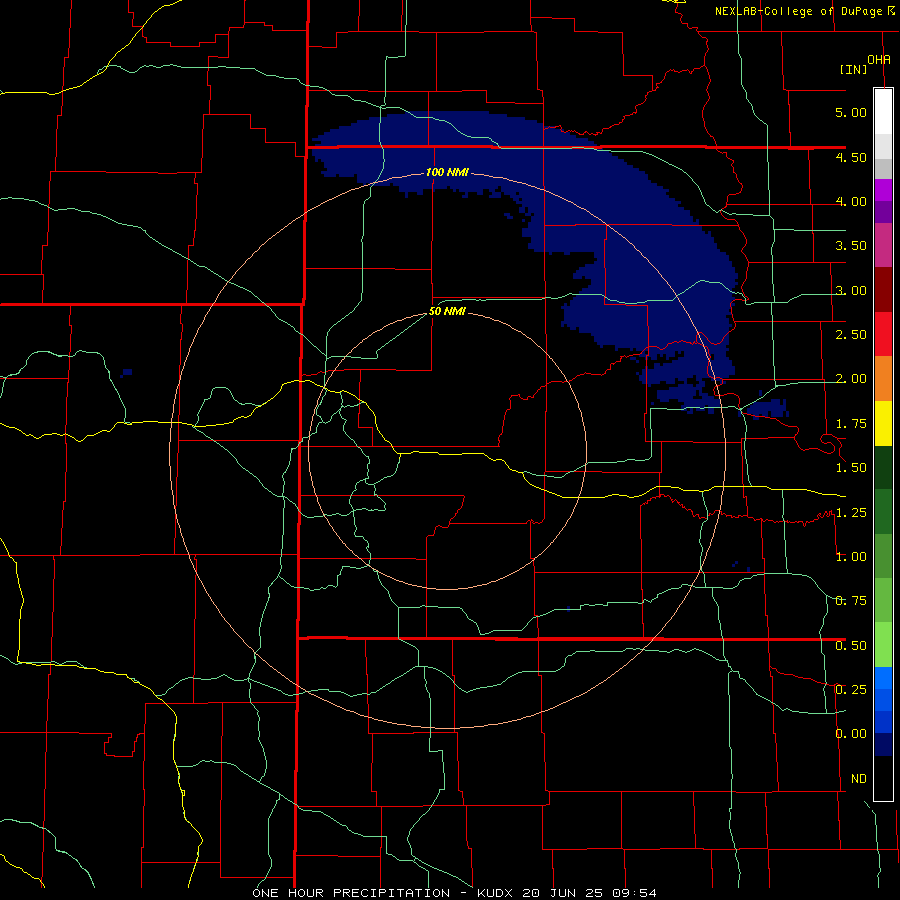900x900 pixels.
Task: Click the "1.75" legend value
Action: click(x=851, y=424)
